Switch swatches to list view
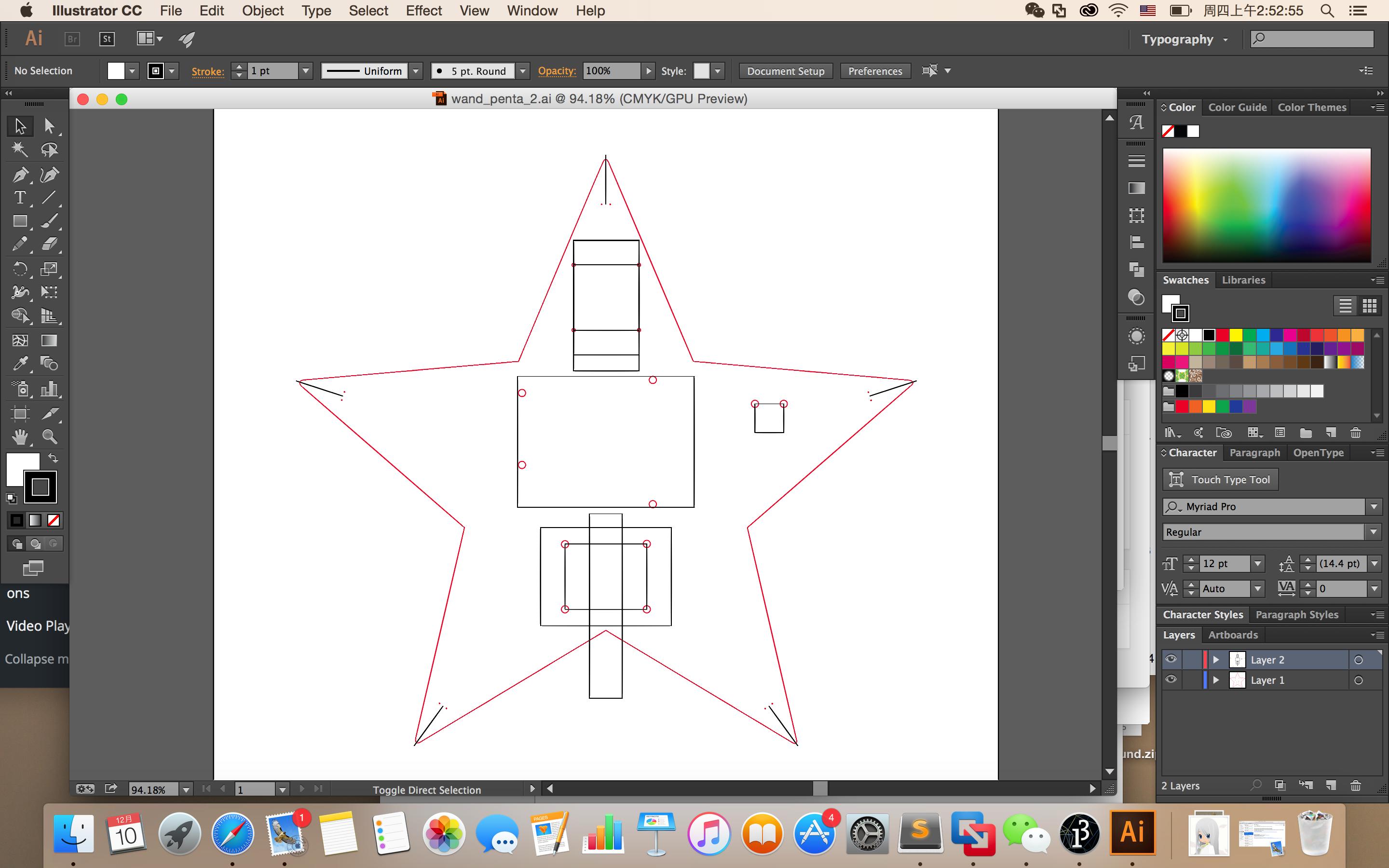This screenshot has width=1389, height=868. coord(1345,306)
